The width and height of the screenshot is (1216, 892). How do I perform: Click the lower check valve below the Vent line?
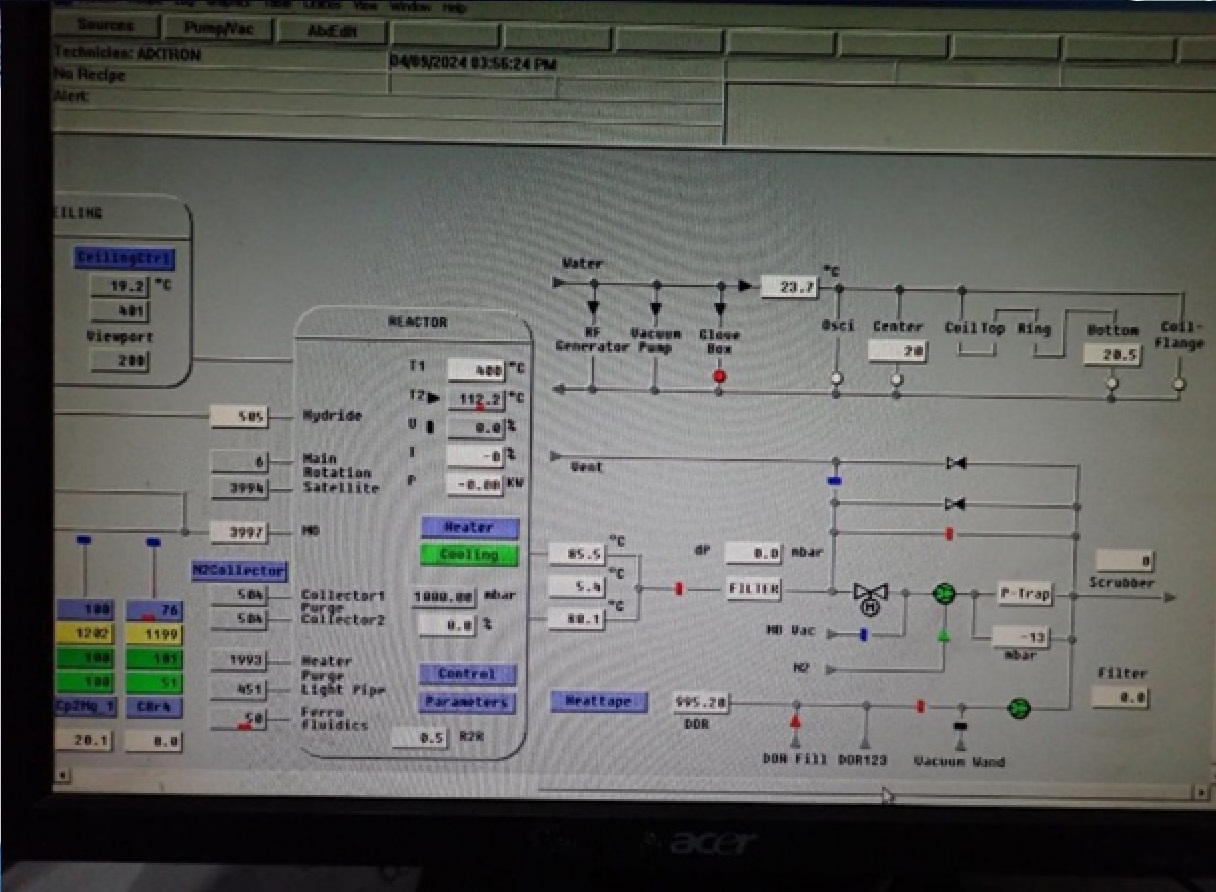tap(956, 503)
